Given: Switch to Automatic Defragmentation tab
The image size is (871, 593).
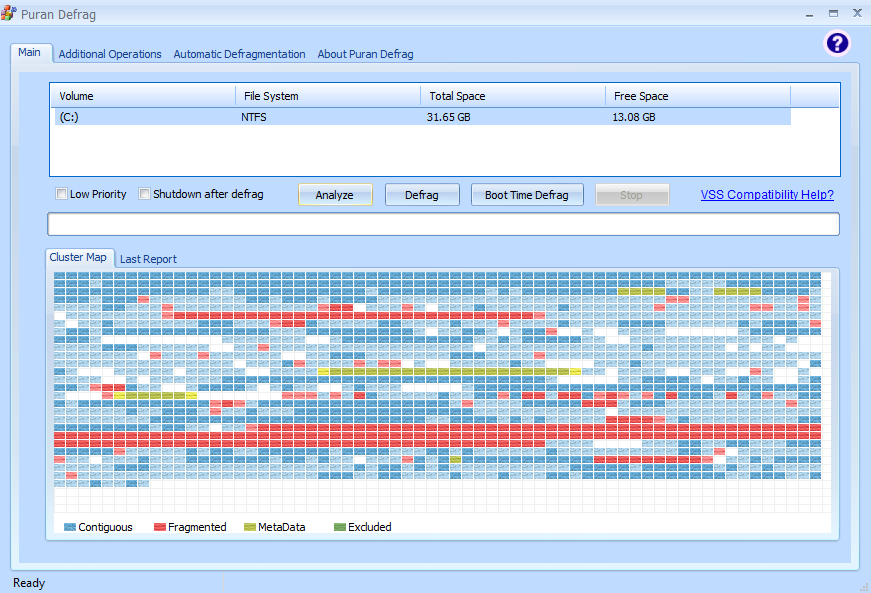Looking at the screenshot, I should pyautogui.click(x=239, y=54).
